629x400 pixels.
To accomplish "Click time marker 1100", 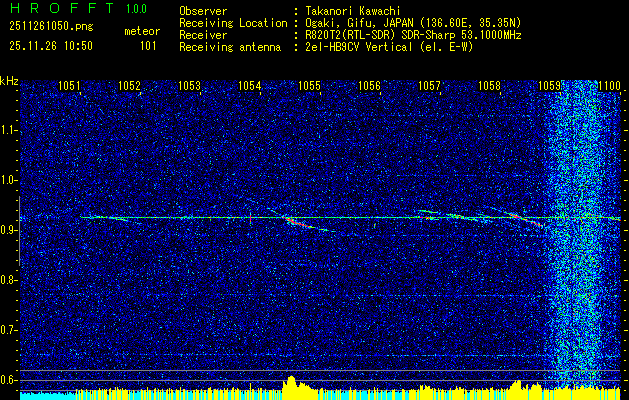I will click(x=609, y=85).
